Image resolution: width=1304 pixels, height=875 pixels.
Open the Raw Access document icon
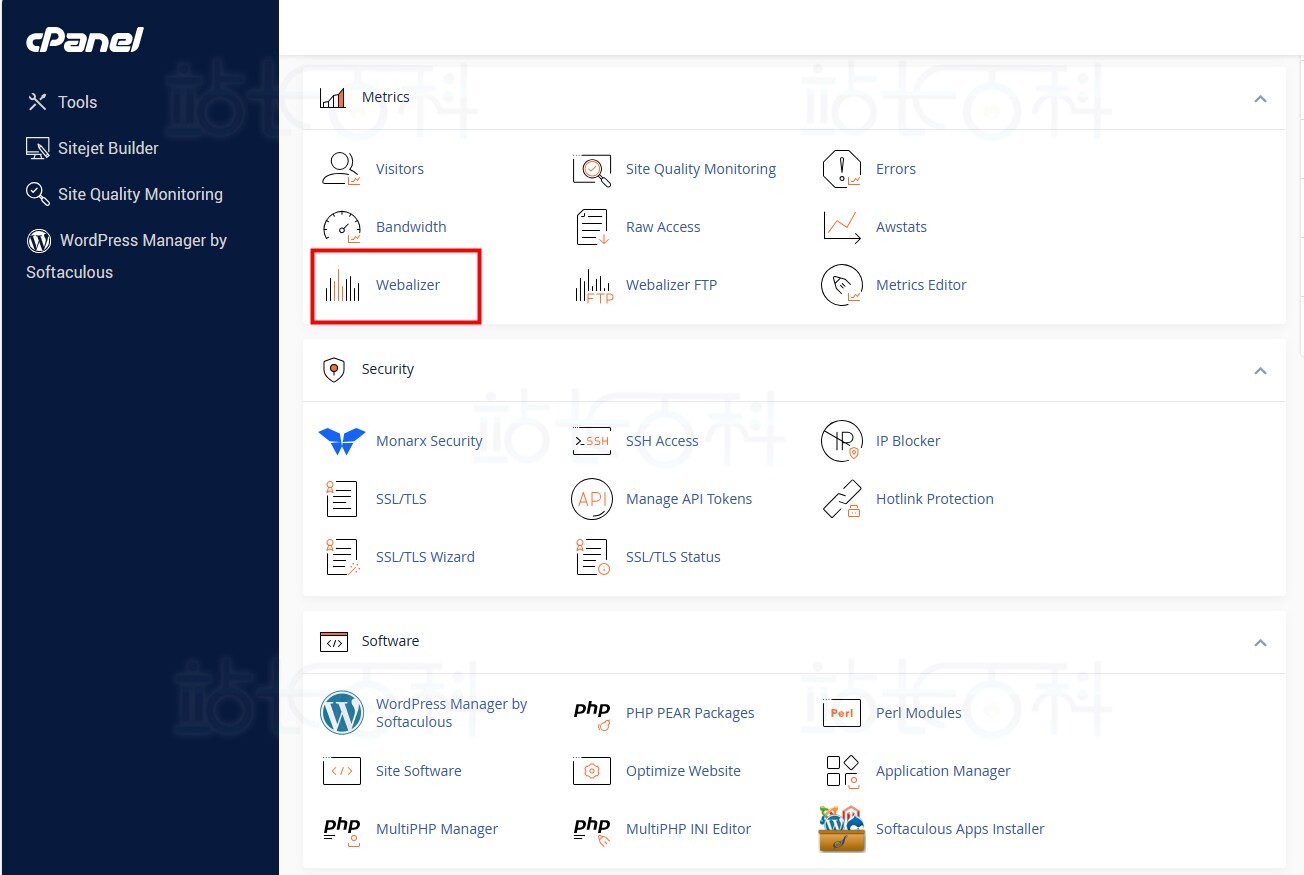coord(591,227)
